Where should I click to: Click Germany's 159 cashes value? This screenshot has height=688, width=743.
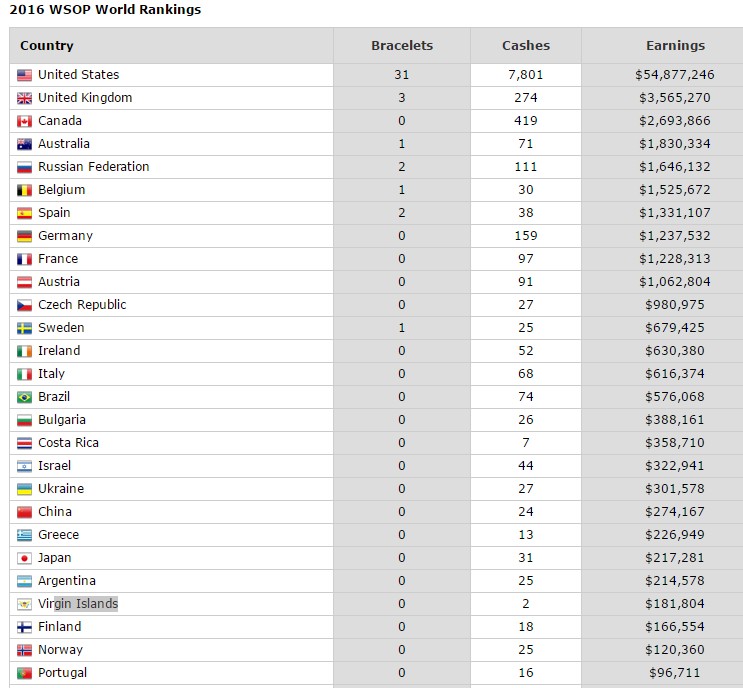[x=526, y=235]
